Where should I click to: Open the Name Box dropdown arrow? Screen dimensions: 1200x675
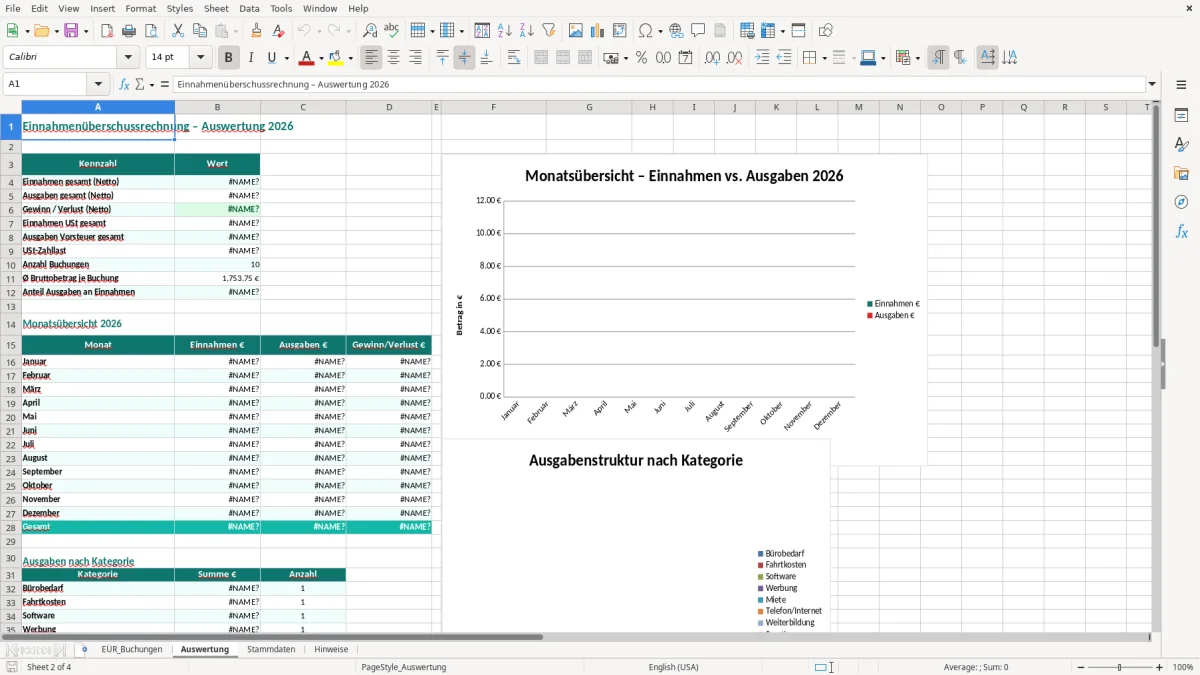click(x=98, y=84)
